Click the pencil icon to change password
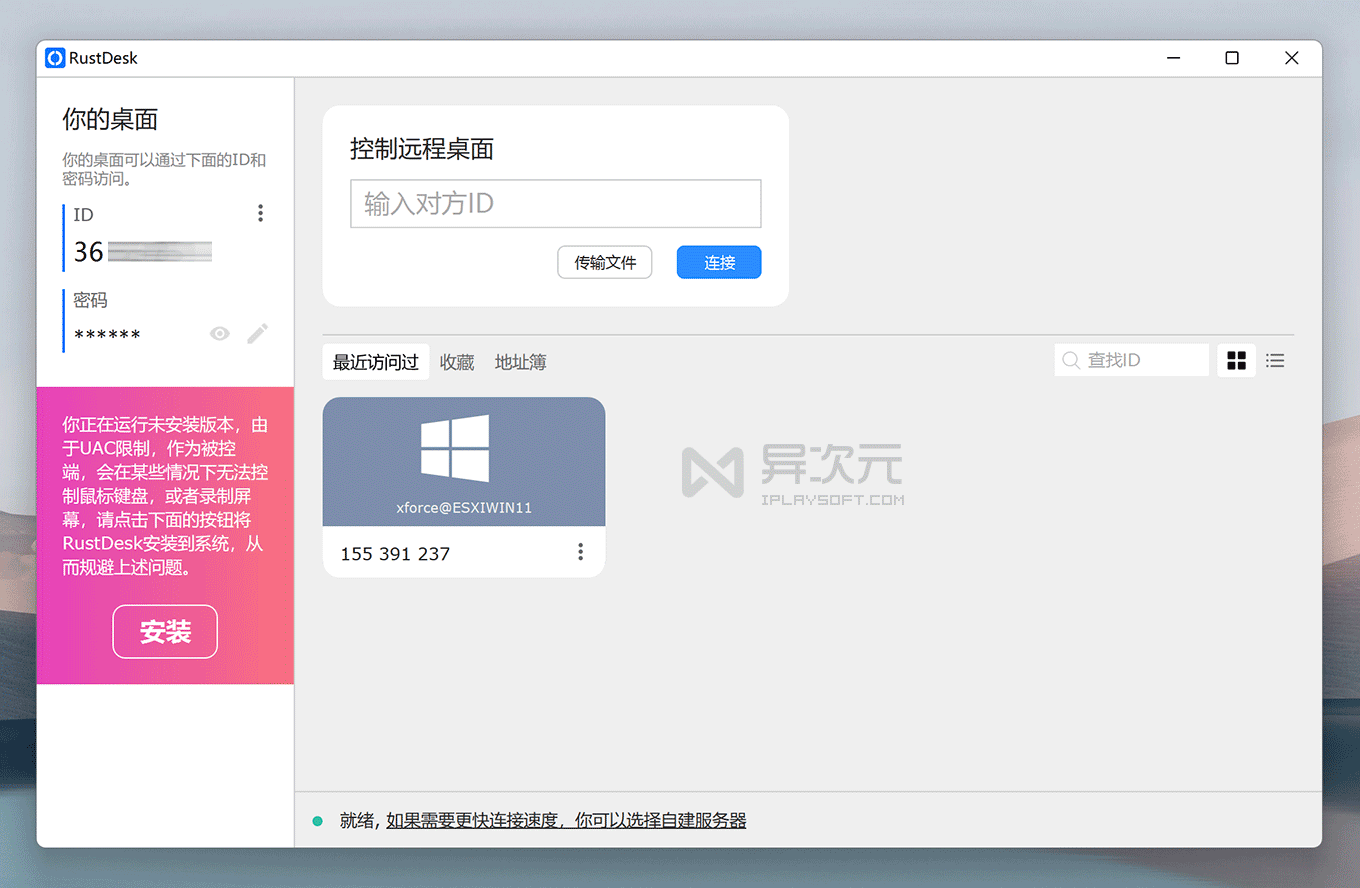The height and width of the screenshot is (888, 1360). point(257,333)
